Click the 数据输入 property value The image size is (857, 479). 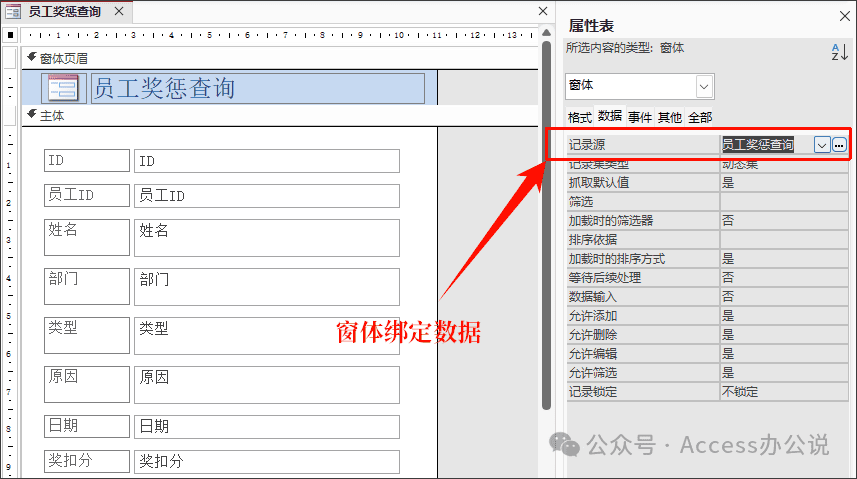tap(784, 297)
